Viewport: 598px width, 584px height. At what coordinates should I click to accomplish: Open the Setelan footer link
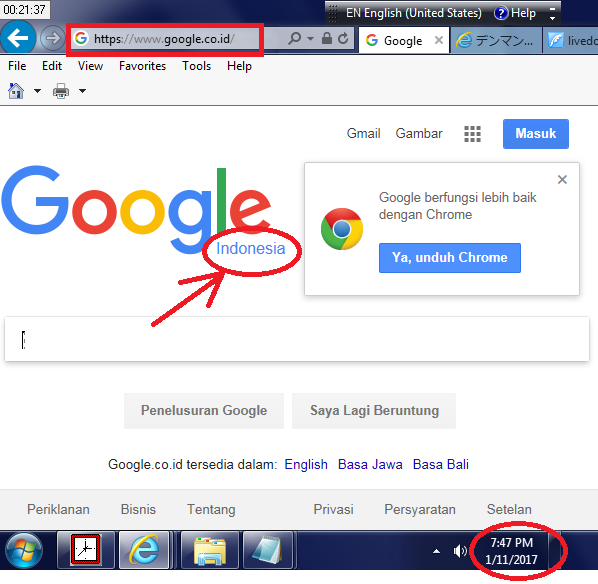coord(509,509)
